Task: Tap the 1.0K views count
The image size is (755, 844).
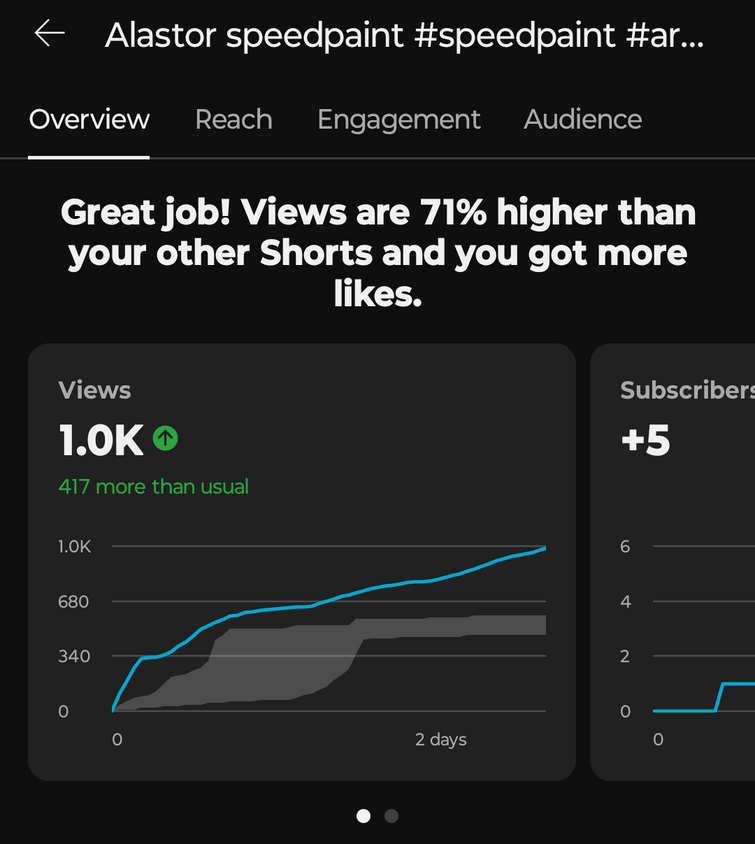Action: point(101,440)
